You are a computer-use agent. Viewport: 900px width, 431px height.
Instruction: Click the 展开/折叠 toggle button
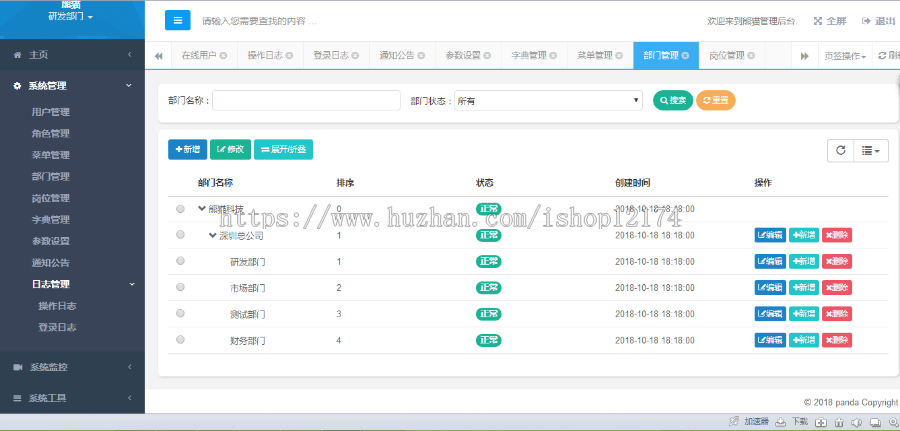(283, 149)
